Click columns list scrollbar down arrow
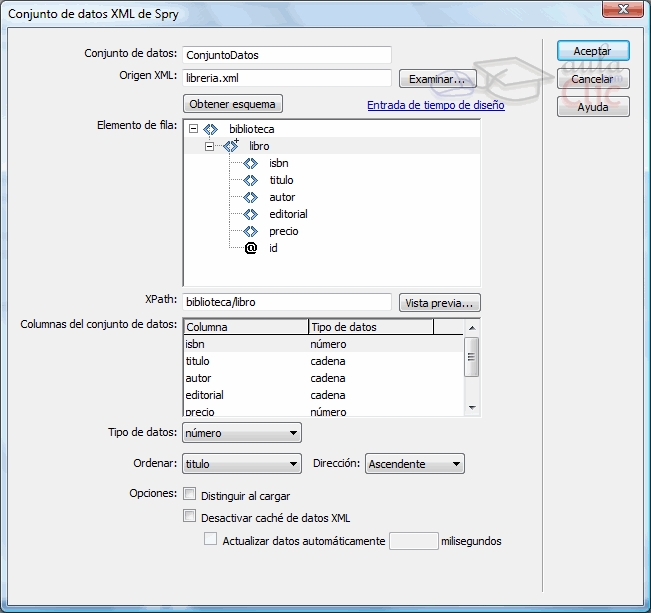Viewport: 651px width, 613px height. click(472, 407)
